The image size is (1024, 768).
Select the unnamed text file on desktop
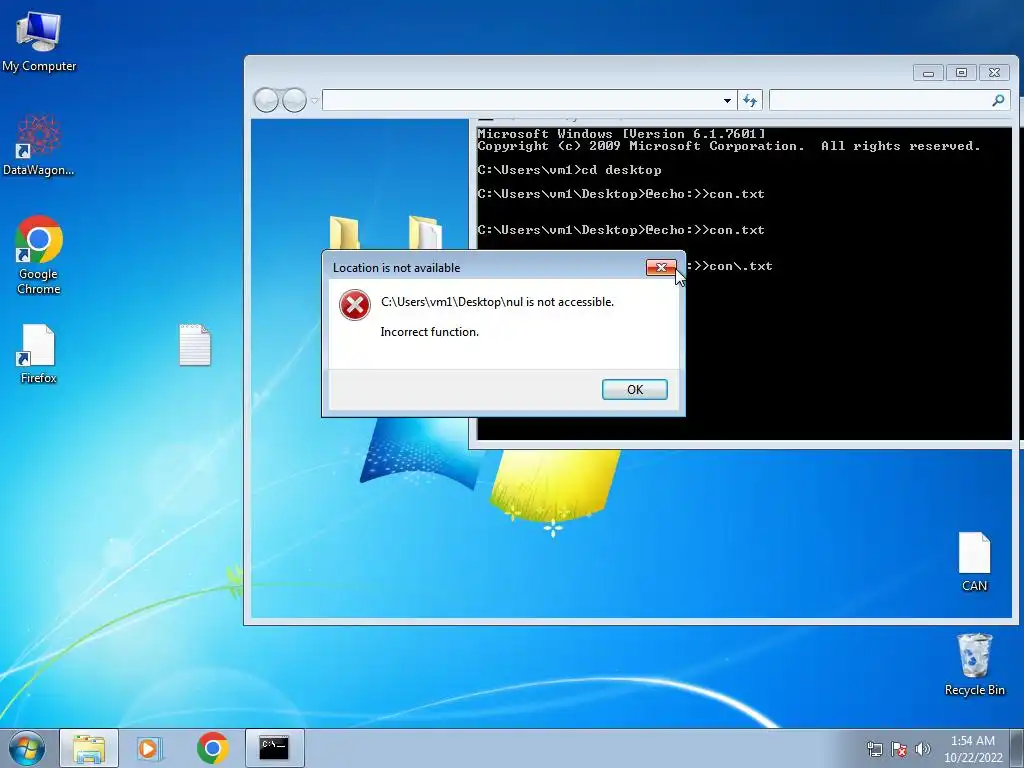click(195, 345)
